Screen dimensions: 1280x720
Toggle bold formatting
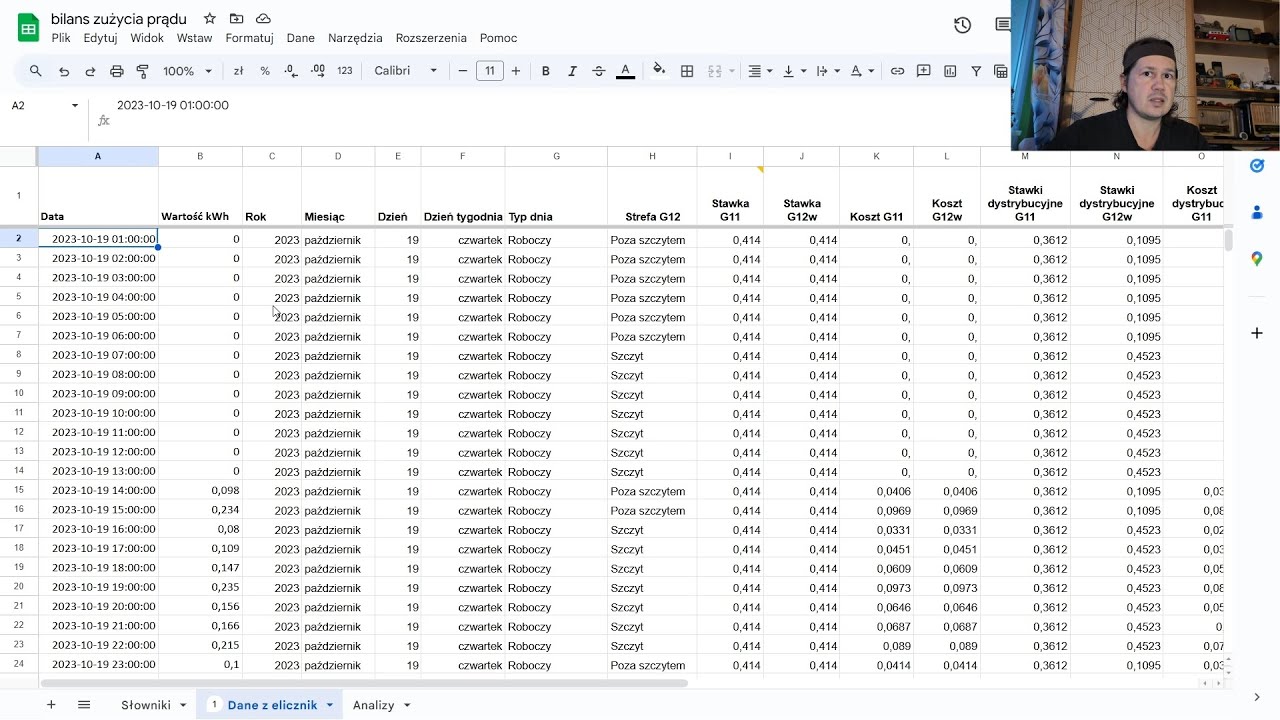(x=546, y=71)
